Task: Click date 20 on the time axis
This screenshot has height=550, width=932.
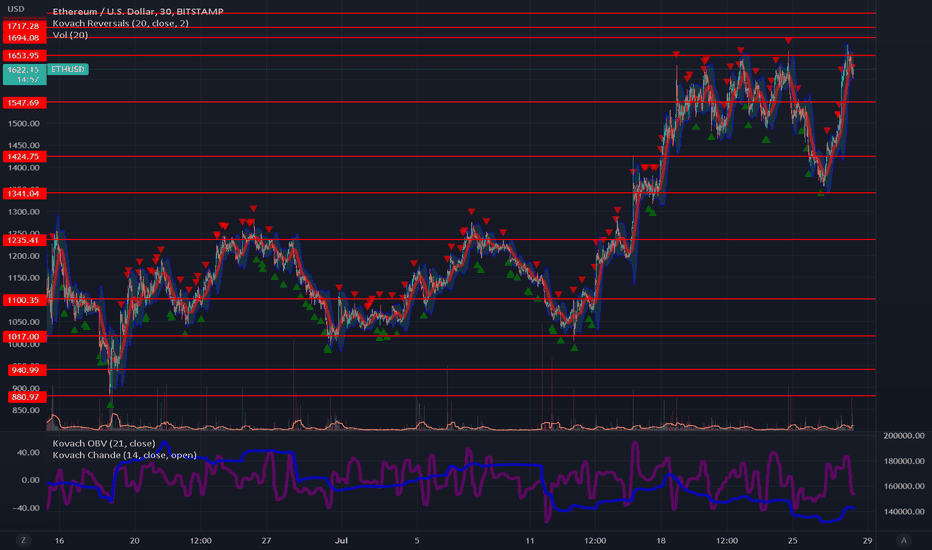Action: (x=134, y=540)
